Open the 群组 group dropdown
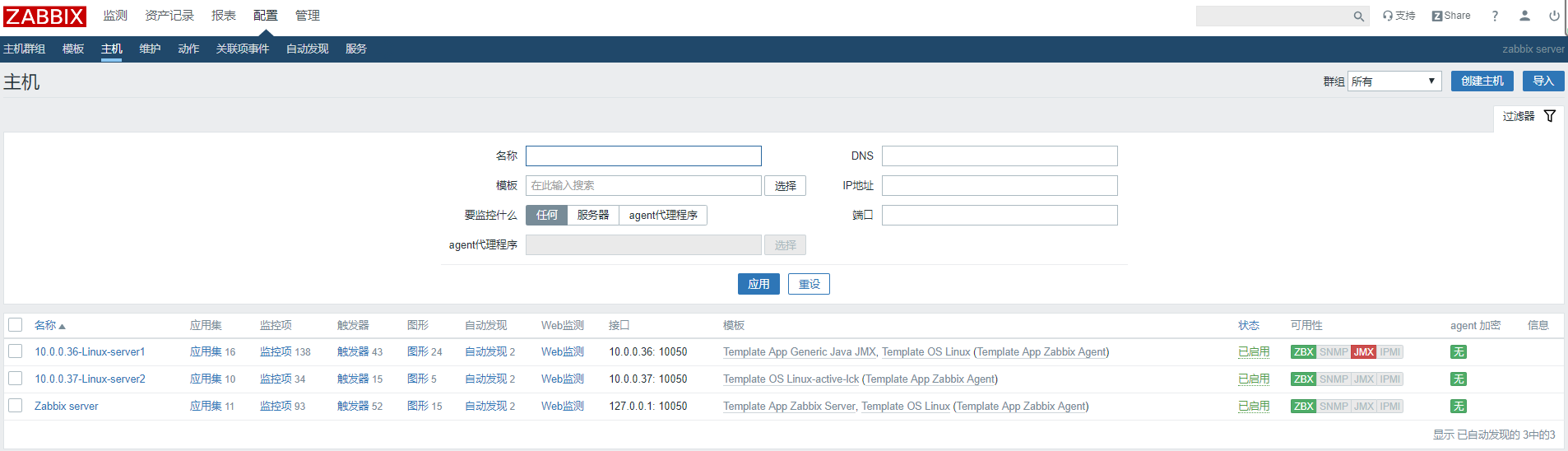 tap(1394, 81)
